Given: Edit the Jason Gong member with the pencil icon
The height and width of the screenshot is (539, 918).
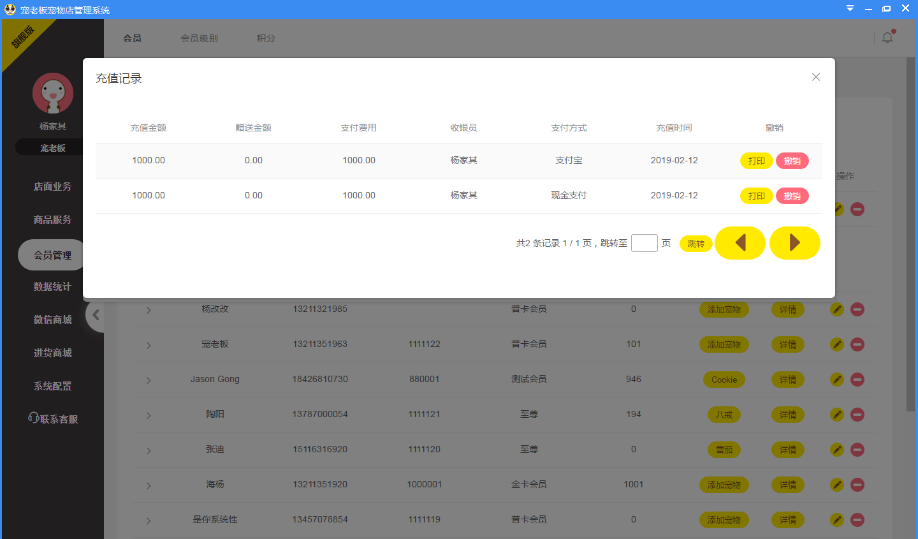Looking at the screenshot, I should pyautogui.click(x=837, y=380).
